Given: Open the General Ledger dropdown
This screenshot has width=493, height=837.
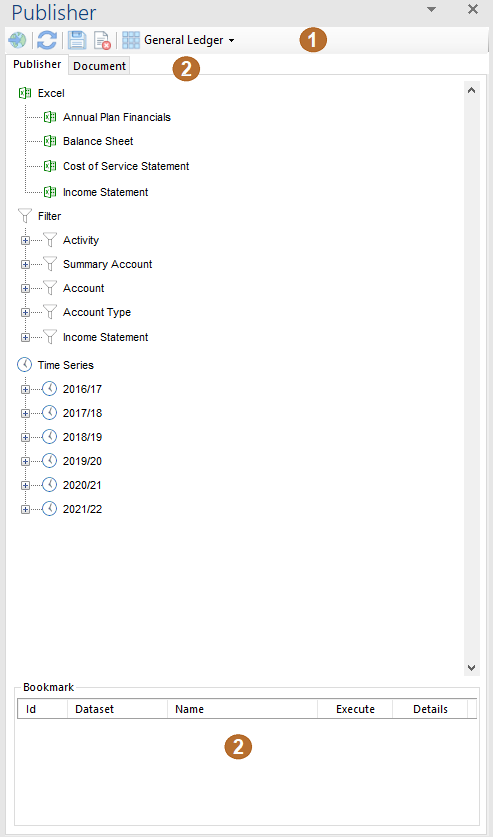Looking at the screenshot, I should (x=189, y=40).
